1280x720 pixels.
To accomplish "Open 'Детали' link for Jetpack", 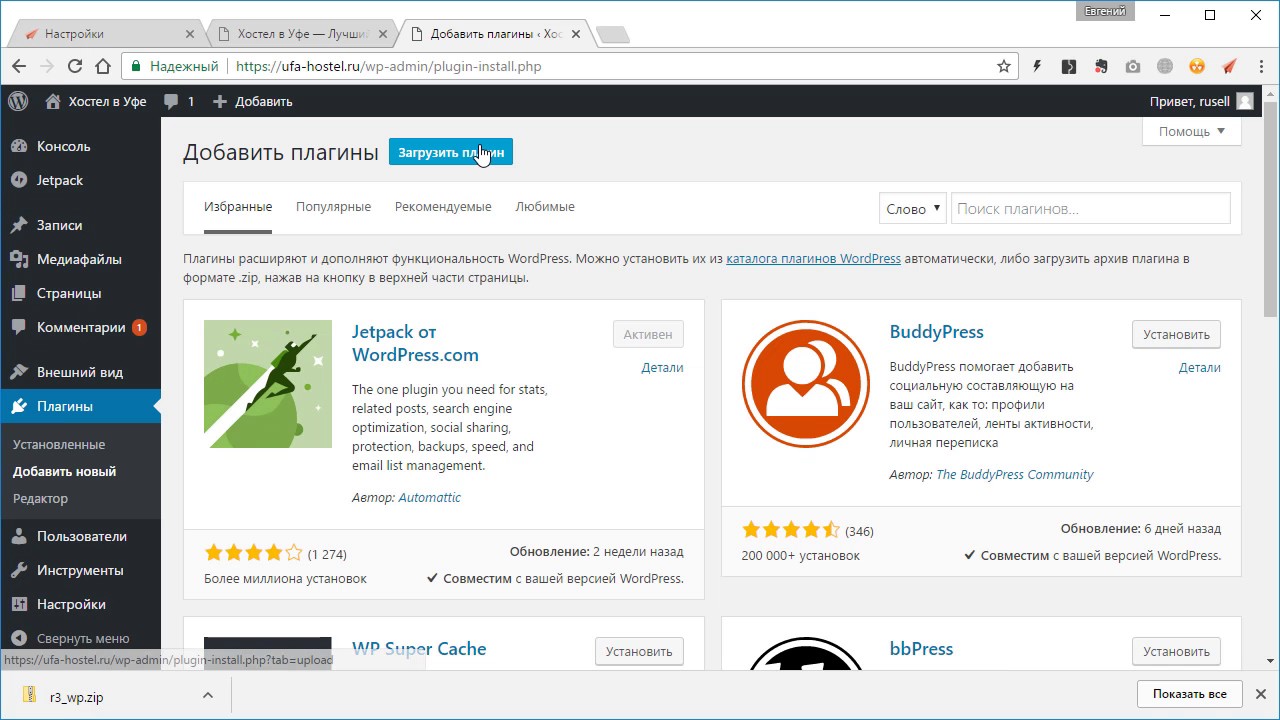I will pos(662,367).
